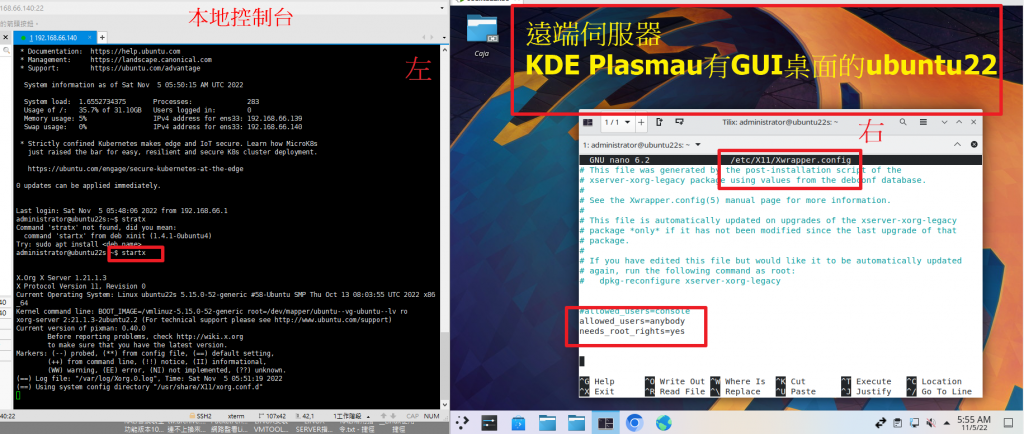This screenshot has width=1024, height=434.
Task: Open the globe web browser taskbar icon
Action: pos(664,423)
